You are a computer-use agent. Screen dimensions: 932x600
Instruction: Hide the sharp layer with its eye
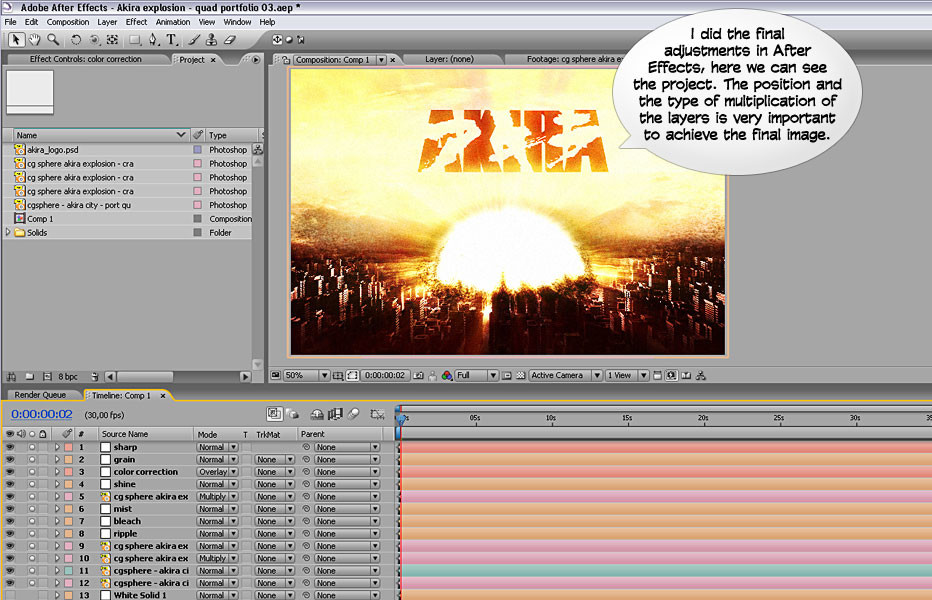10,447
